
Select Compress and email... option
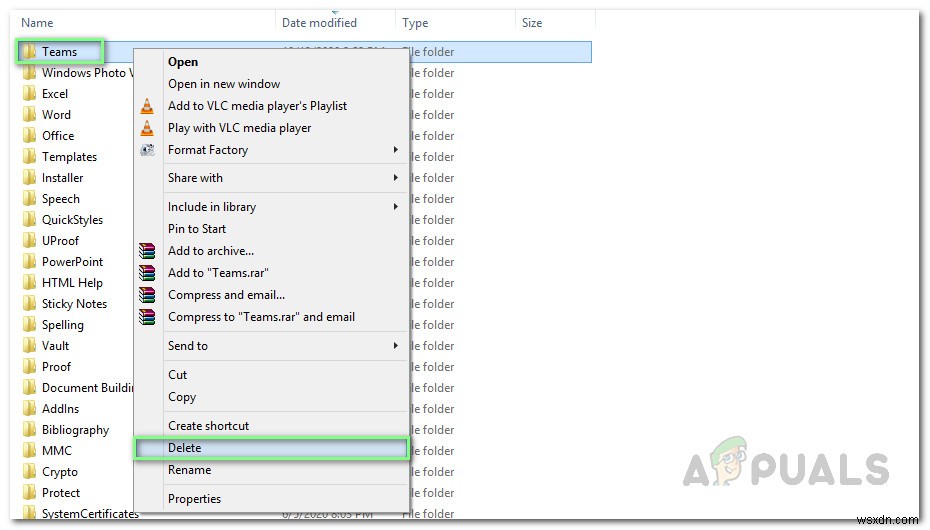226,295
